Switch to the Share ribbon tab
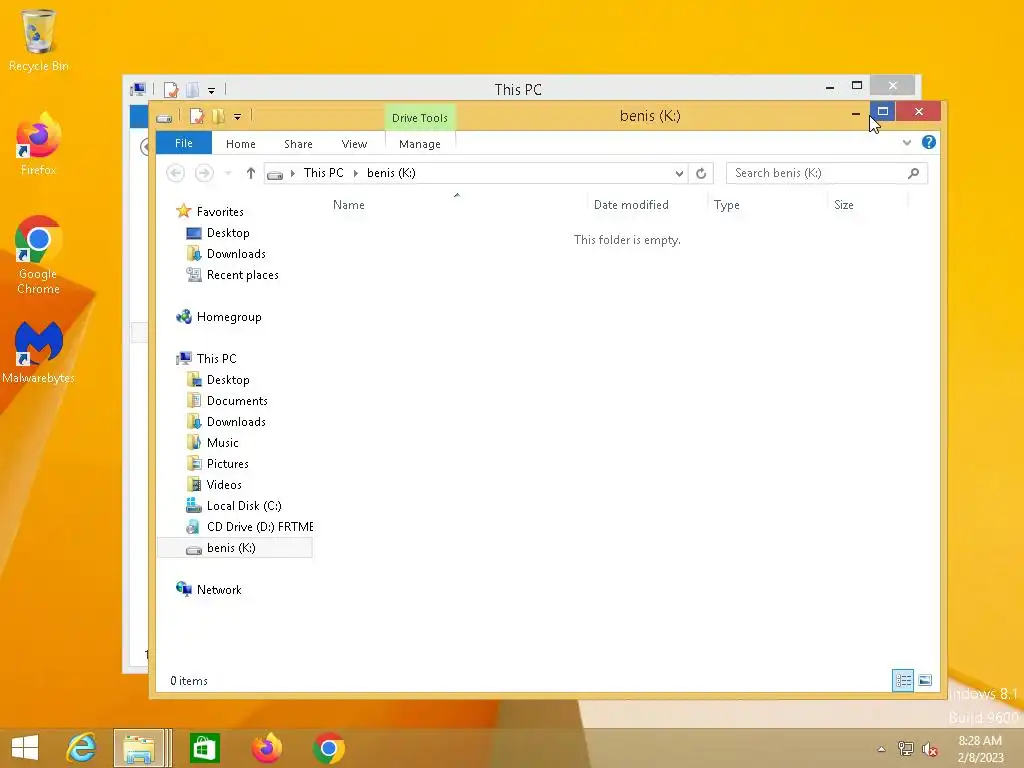 point(298,144)
